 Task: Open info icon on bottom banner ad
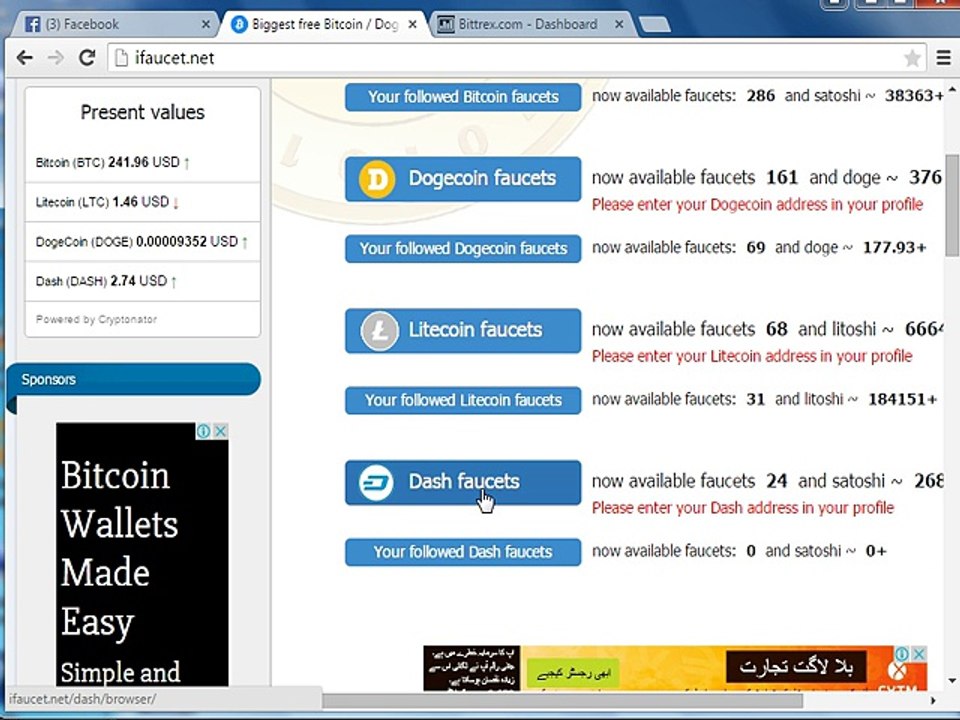coord(902,654)
